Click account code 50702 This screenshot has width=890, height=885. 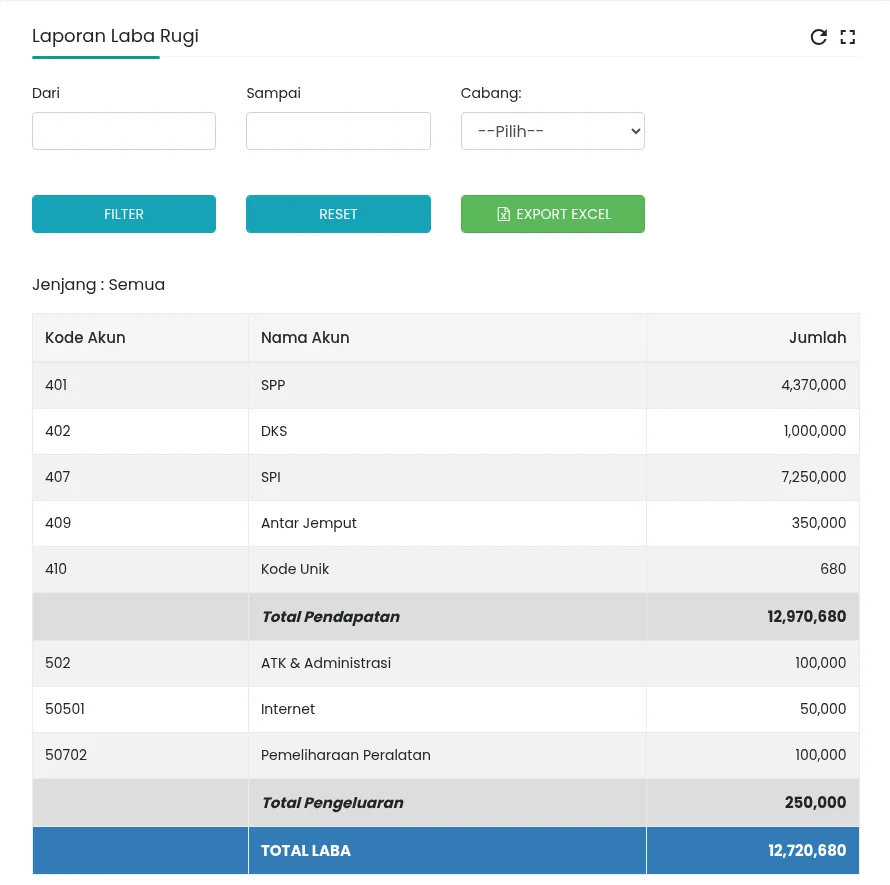click(x=66, y=755)
